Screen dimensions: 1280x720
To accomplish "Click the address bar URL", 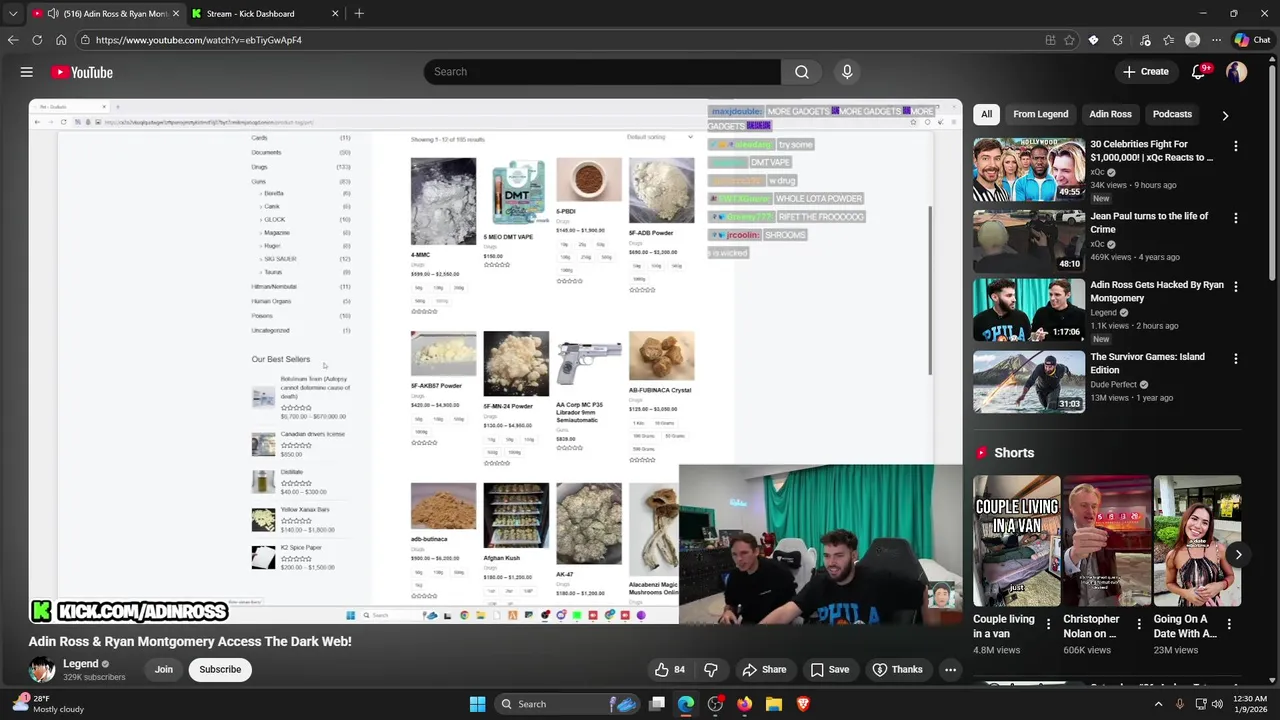I will (199, 40).
